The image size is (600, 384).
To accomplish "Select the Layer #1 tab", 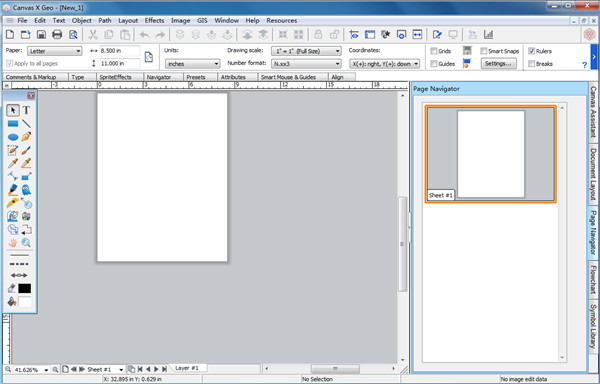I will pyautogui.click(x=187, y=368).
